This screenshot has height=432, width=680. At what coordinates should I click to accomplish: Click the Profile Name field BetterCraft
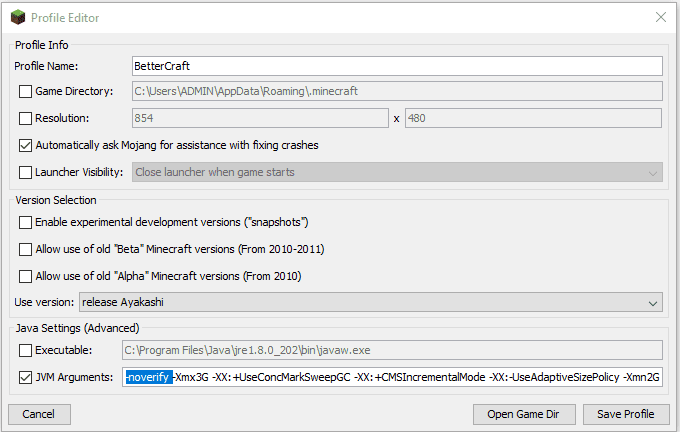tap(397, 66)
